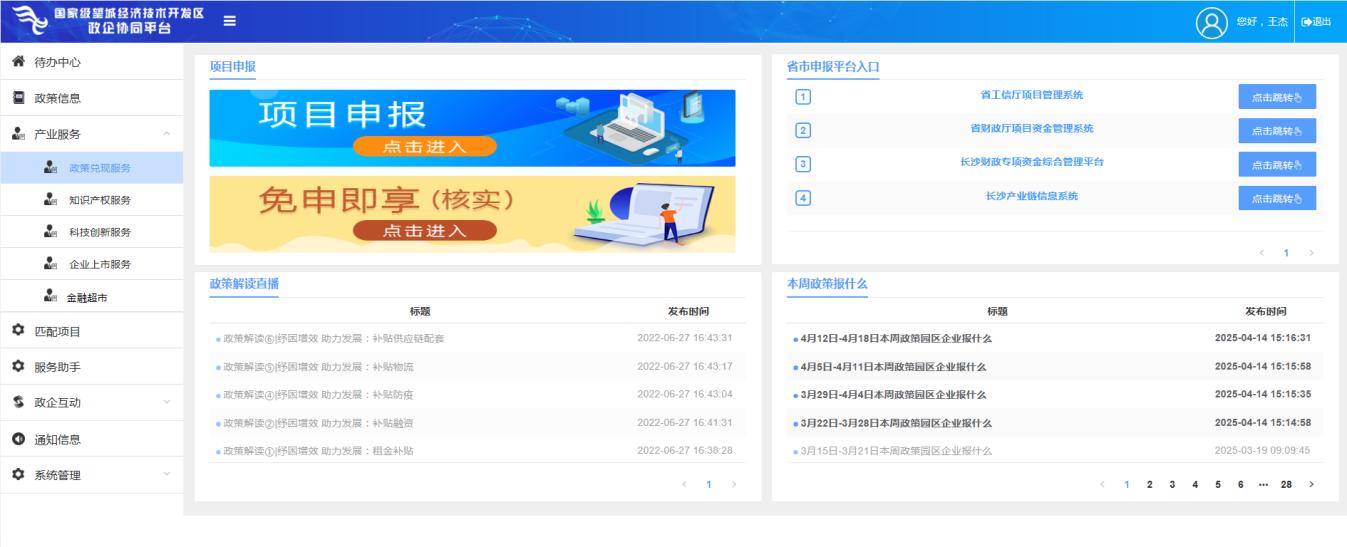Open 知识产权服务 submenu item
This screenshot has height=547, width=1347.
tap(100, 200)
